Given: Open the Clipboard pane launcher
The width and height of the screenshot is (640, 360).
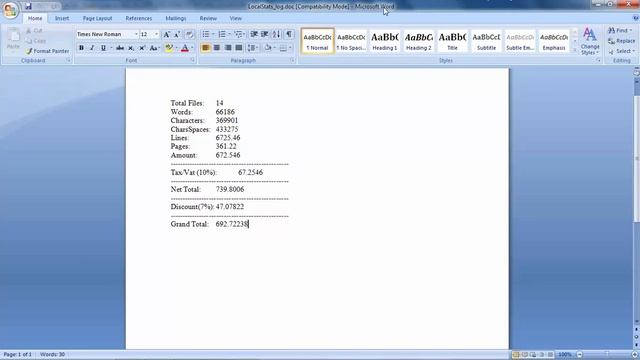Looking at the screenshot, I should (68, 60).
